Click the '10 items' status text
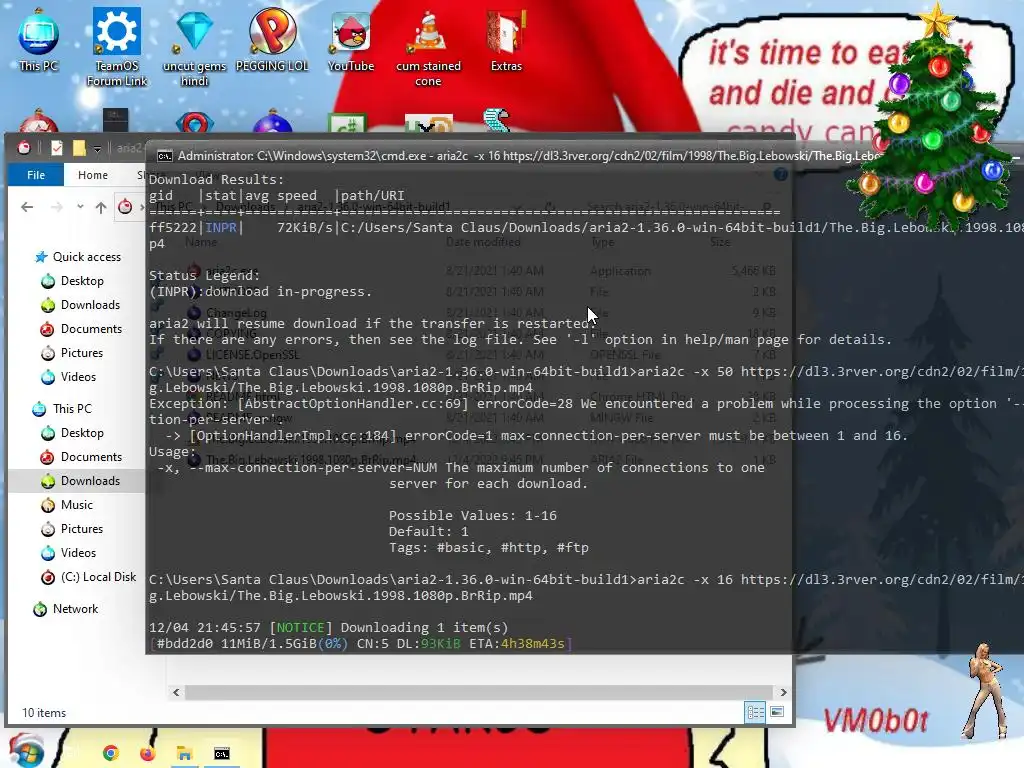 [x=44, y=713]
